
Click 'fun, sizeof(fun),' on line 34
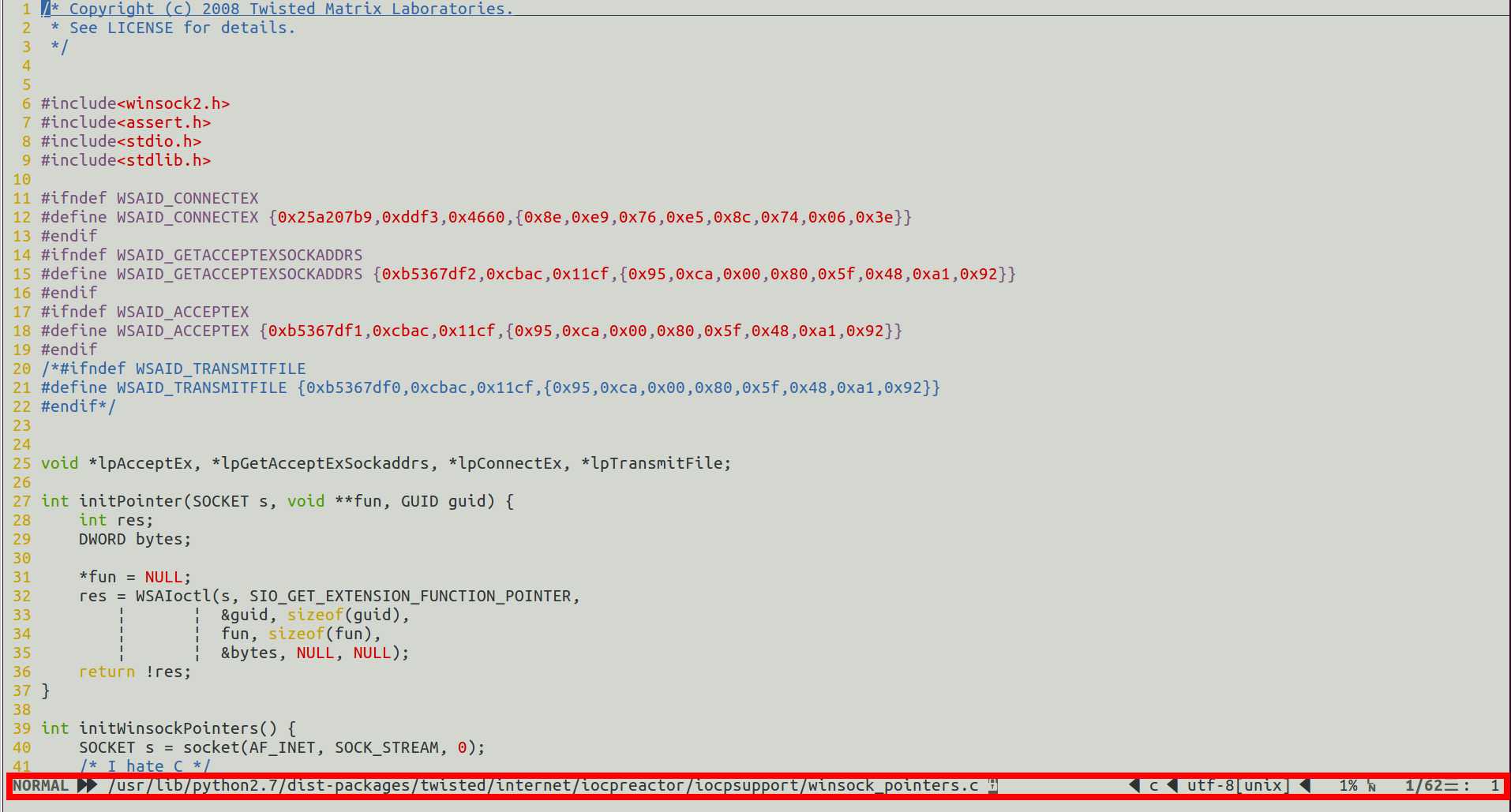301,634
